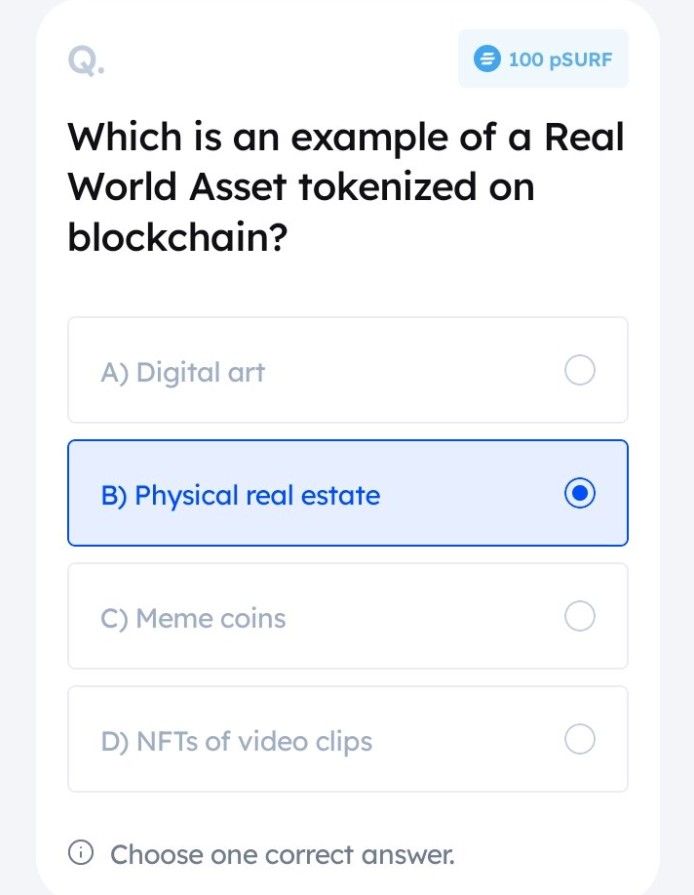Select the radio button for NFTs of video clips
Screen dimensions: 694x895
coord(580,739)
